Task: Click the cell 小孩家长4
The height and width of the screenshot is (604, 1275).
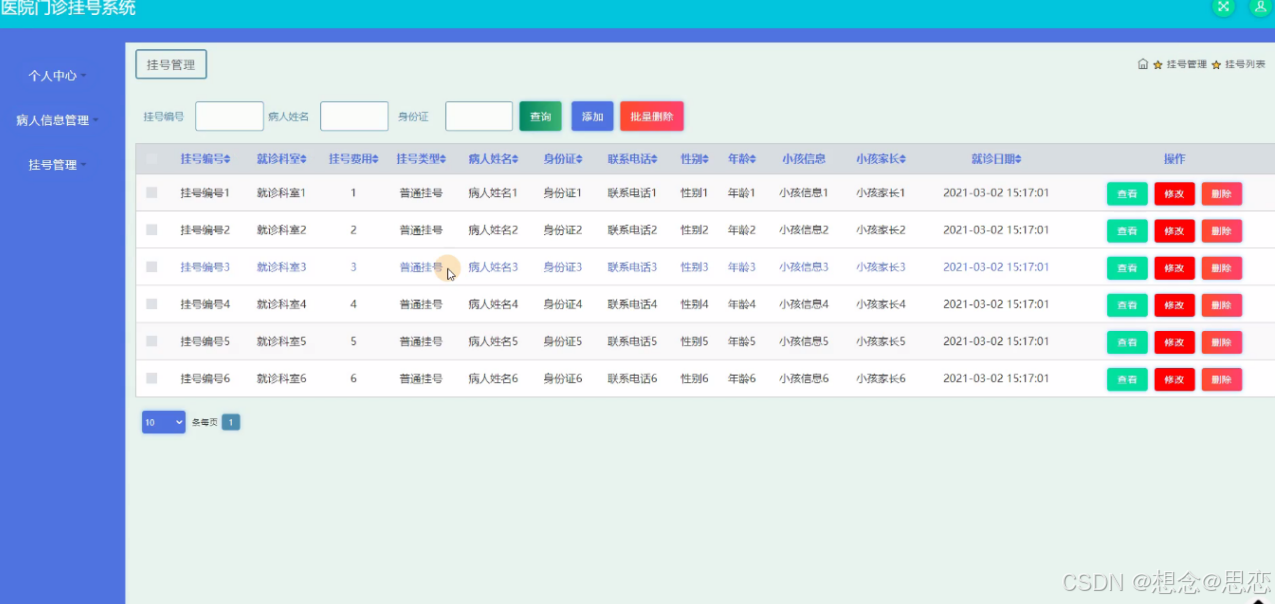Action: (x=880, y=304)
